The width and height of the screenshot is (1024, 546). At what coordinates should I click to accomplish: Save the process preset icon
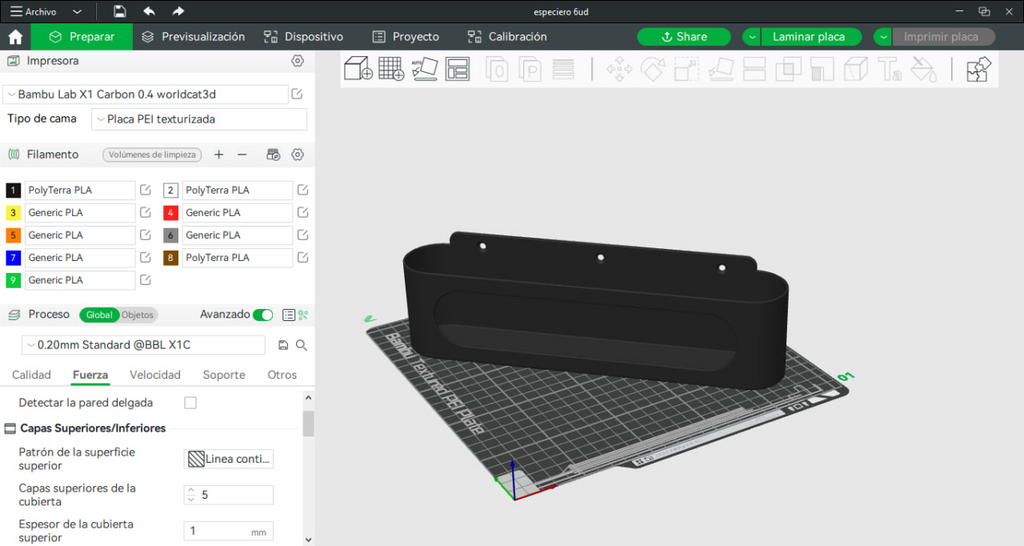coord(283,345)
